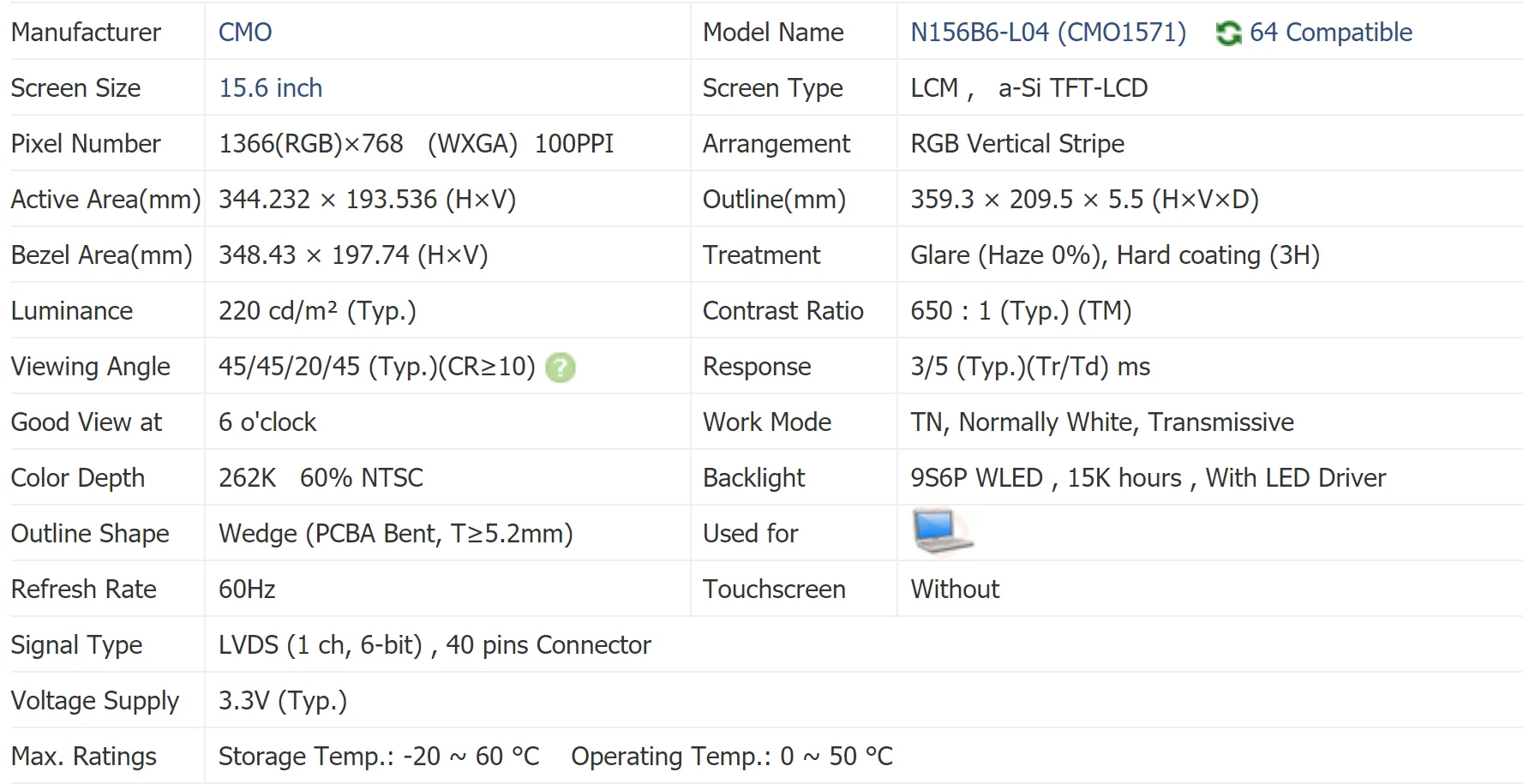Click the 3.3V voltage supply value
The height and width of the screenshot is (784, 1523).
coord(283,701)
